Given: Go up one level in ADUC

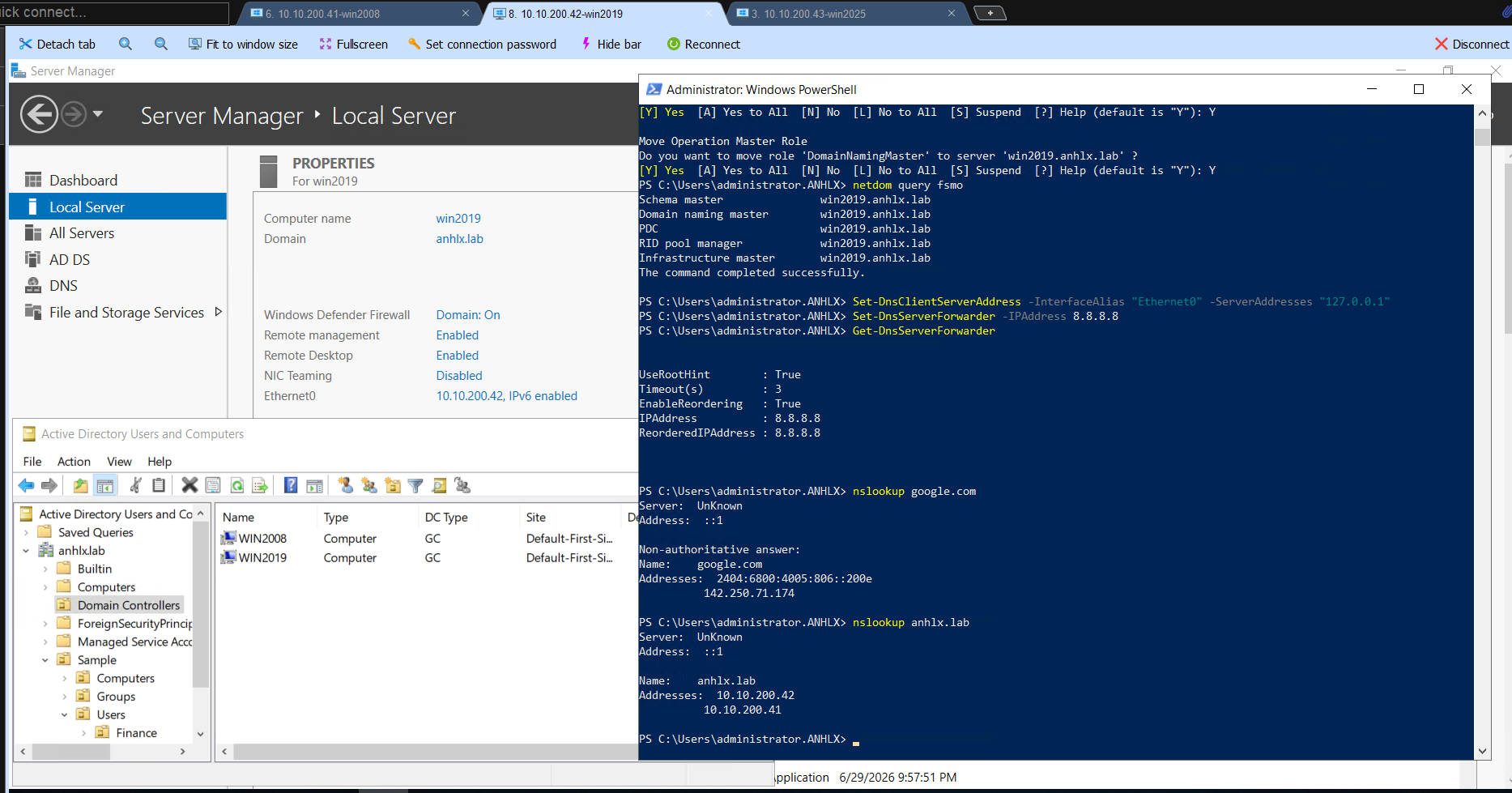Looking at the screenshot, I should point(80,485).
